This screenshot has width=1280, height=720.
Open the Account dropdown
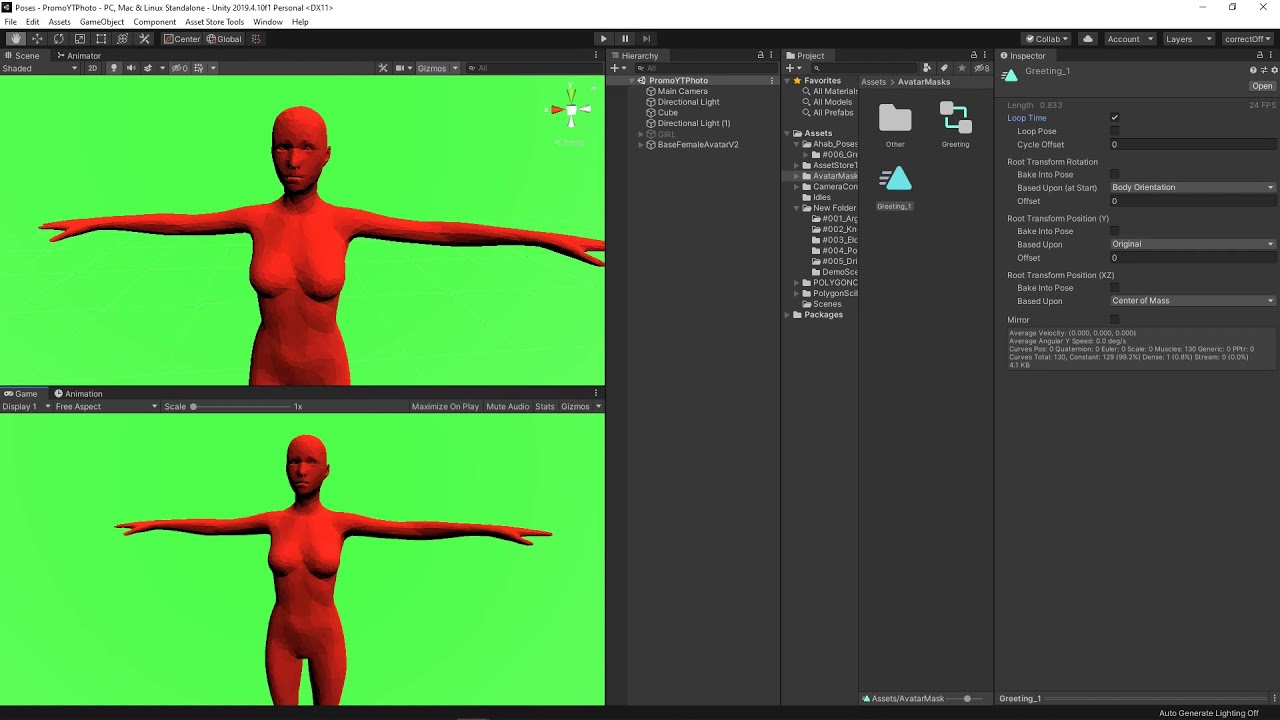tap(1129, 39)
